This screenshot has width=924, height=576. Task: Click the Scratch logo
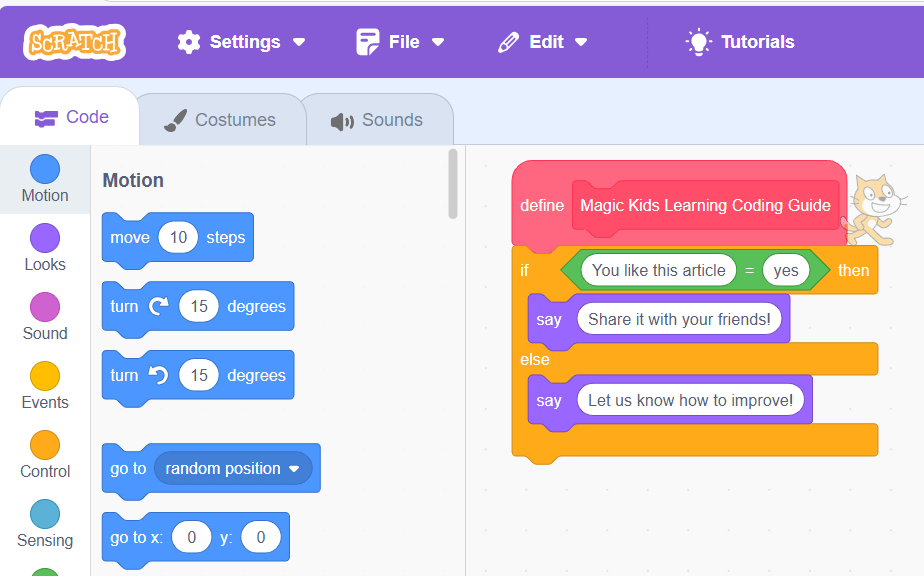point(74,42)
